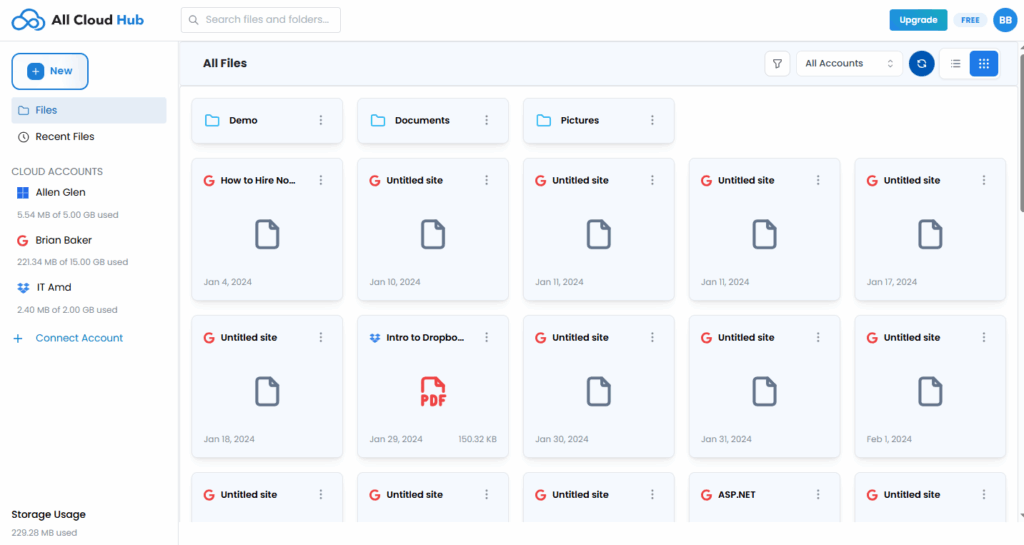
Task: Open options for Intro to Dropbo... file
Action: pos(487,337)
